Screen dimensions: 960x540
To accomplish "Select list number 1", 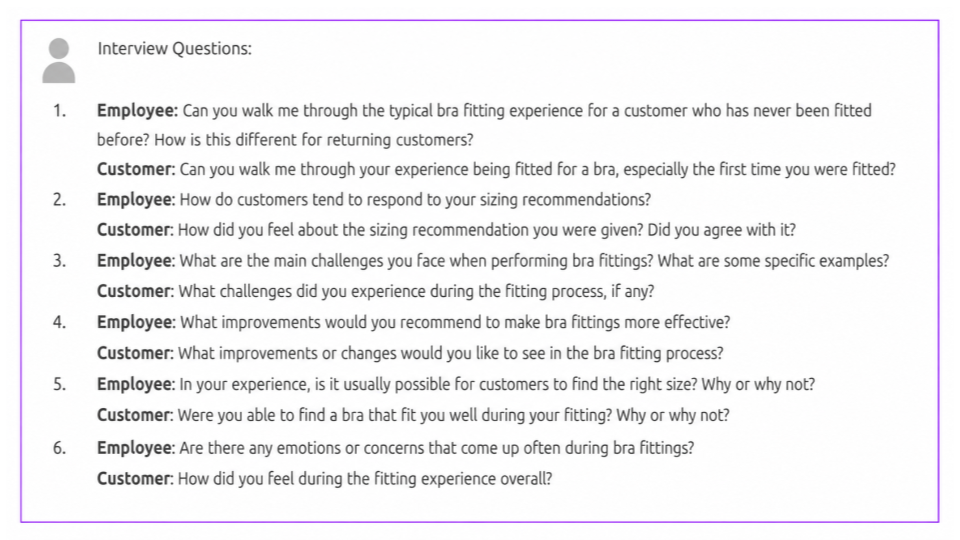I will tap(59, 111).
